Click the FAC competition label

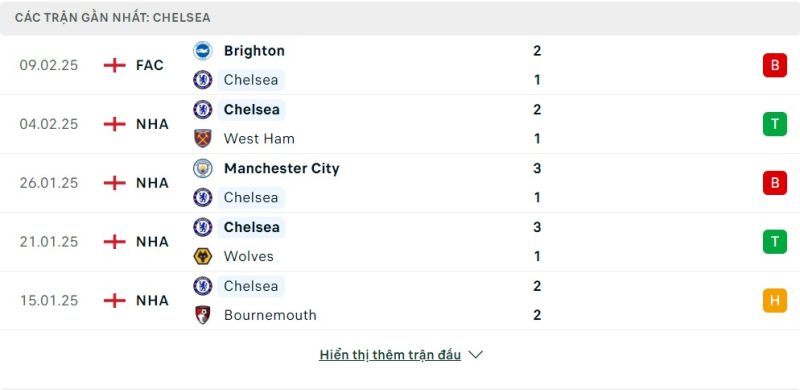[x=149, y=65]
